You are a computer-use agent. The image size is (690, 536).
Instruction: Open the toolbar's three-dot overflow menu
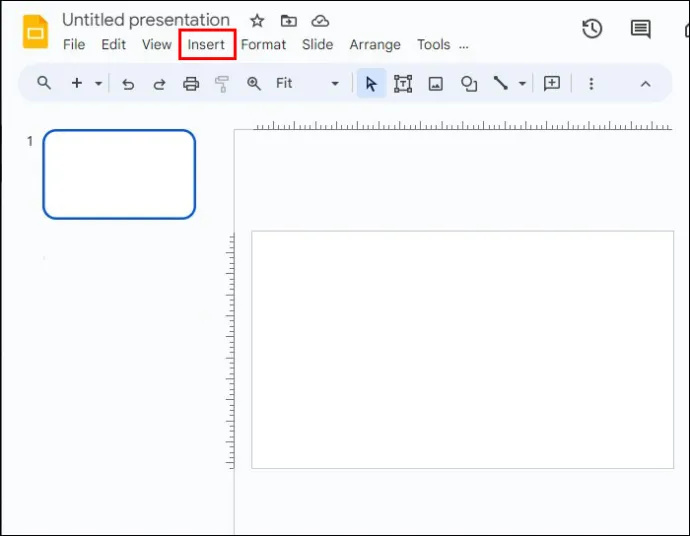(x=591, y=84)
